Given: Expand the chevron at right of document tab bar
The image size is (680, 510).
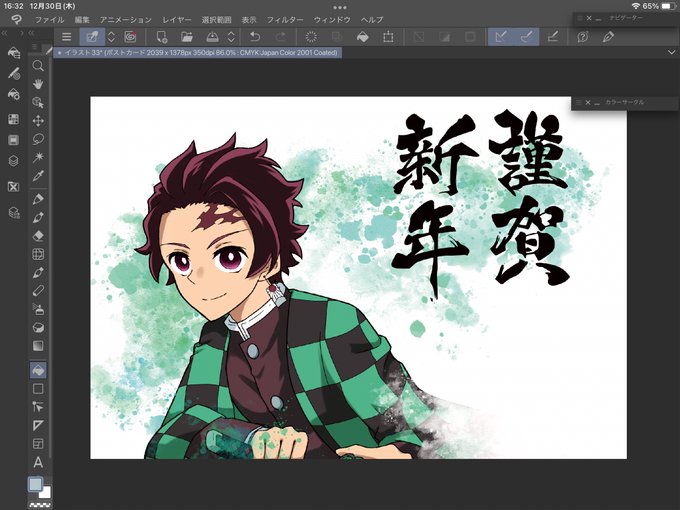Looking at the screenshot, I should coord(671,52).
